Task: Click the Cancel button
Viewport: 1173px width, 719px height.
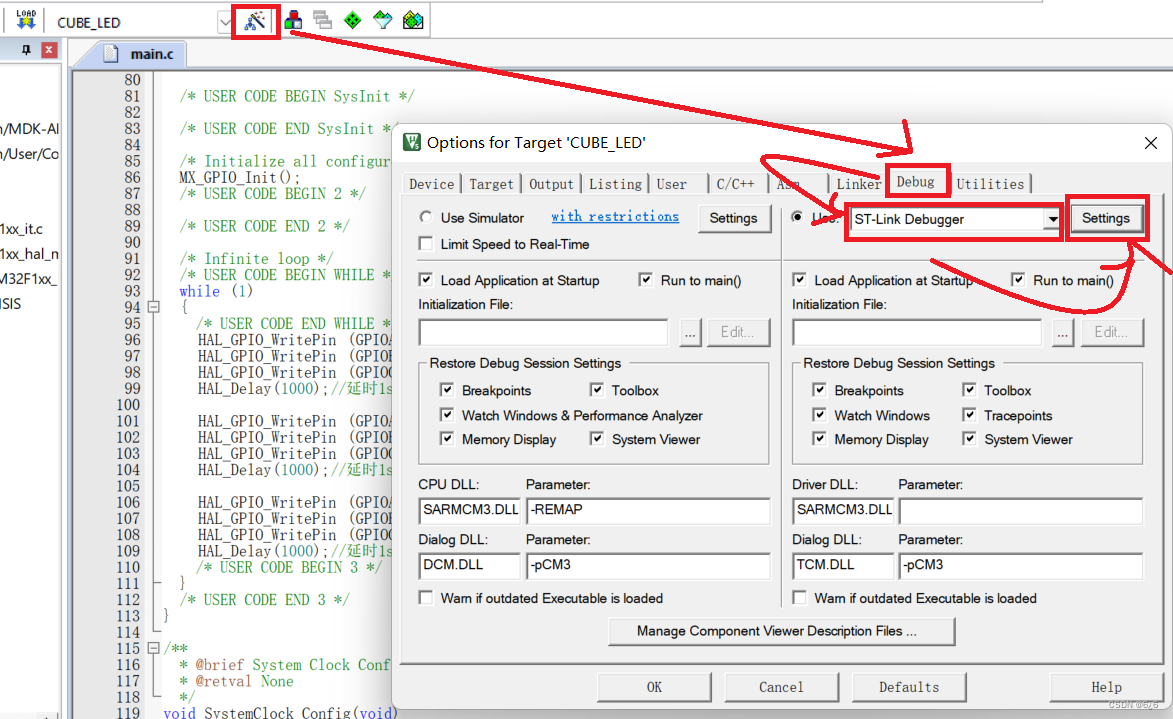Action: pyautogui.click(x=781, y=687)
